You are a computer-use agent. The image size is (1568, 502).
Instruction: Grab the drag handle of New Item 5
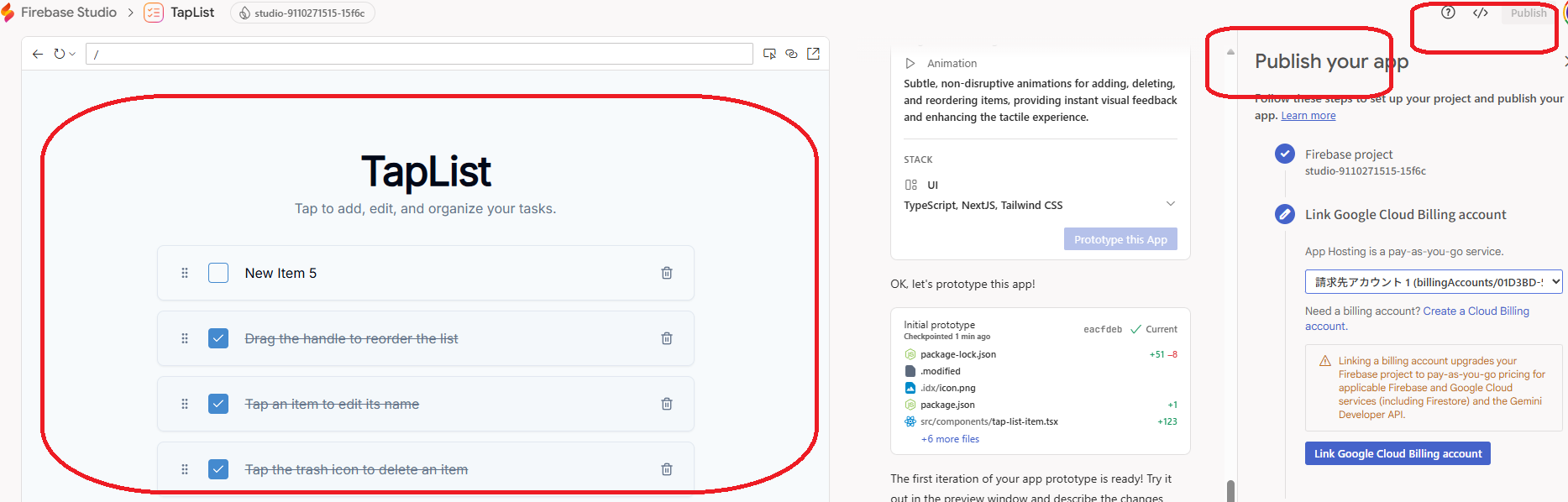(185, 273)
